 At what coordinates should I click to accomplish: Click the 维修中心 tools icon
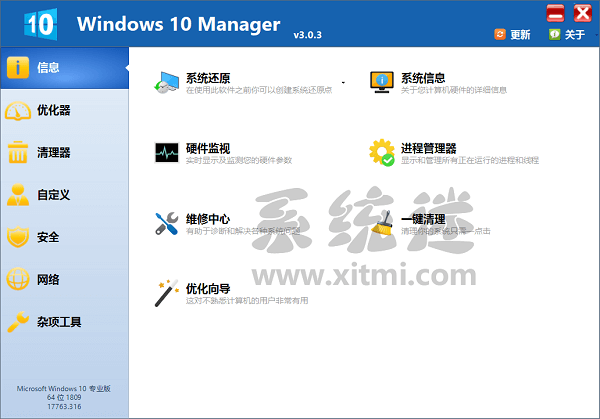(x=166, y=223)
